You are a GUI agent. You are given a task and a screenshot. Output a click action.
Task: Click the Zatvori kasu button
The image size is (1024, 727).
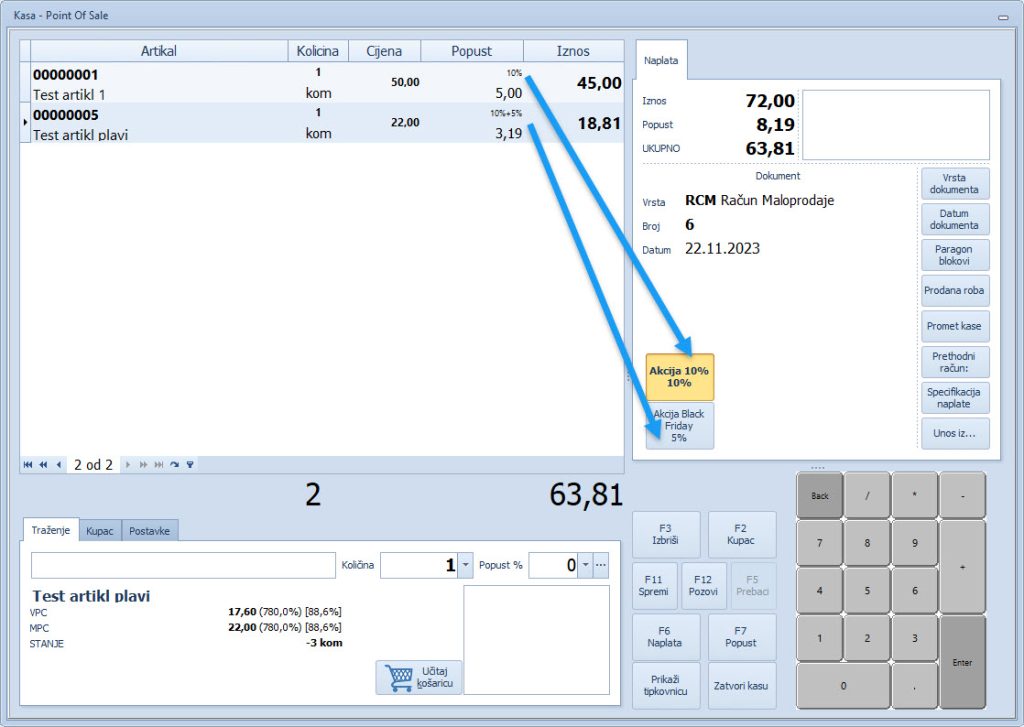click(x=742, y=685)
